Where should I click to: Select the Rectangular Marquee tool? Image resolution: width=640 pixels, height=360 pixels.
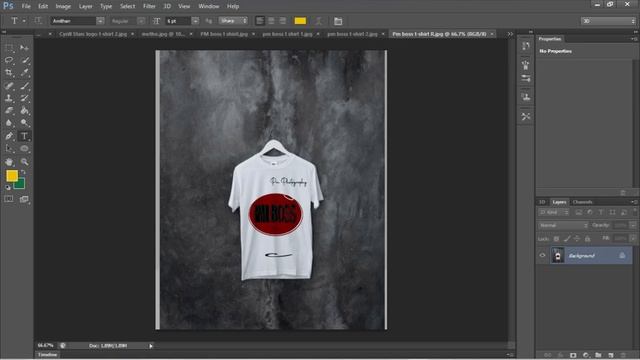[9, 48]
